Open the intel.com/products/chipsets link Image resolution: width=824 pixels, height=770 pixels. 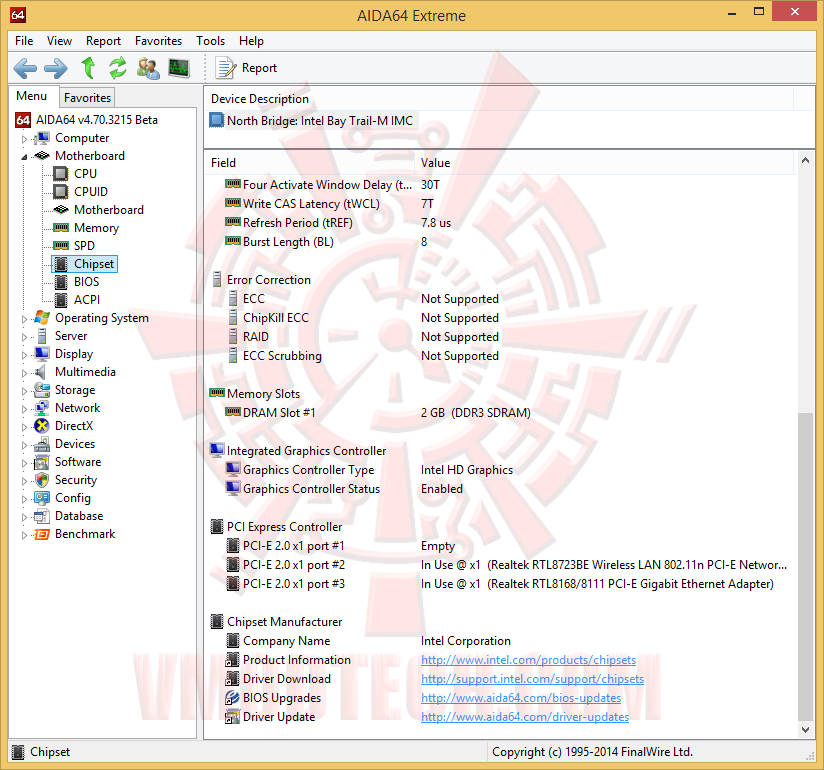[x=528, y=660]
